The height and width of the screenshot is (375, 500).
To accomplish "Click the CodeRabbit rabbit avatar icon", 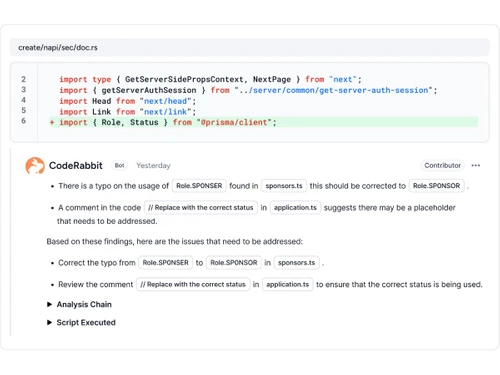I will [35, 166].
